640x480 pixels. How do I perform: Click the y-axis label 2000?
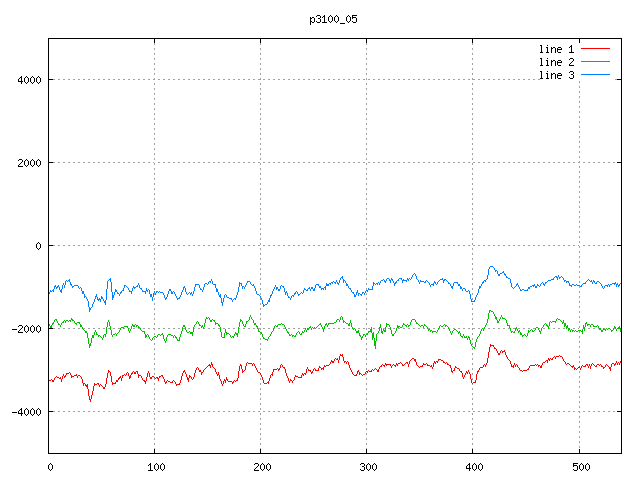pos(29,163)
